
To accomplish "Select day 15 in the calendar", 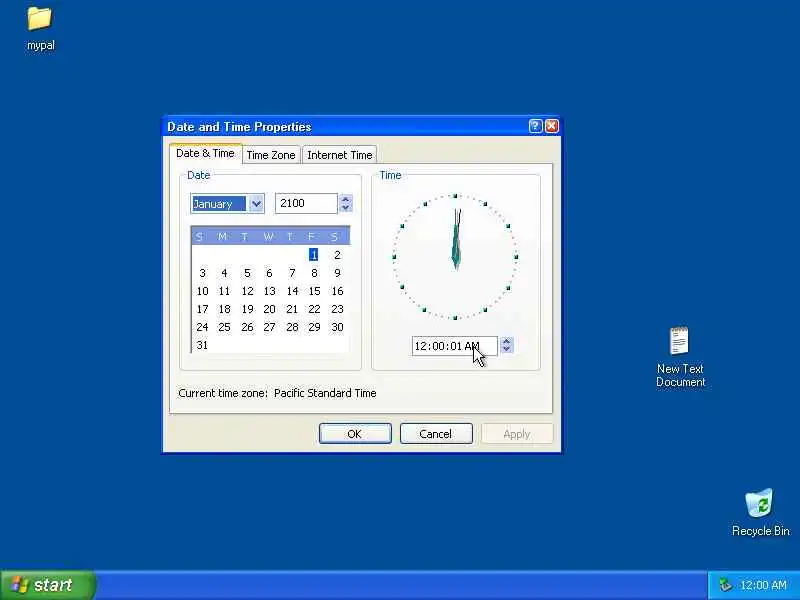I will point(314,291).
